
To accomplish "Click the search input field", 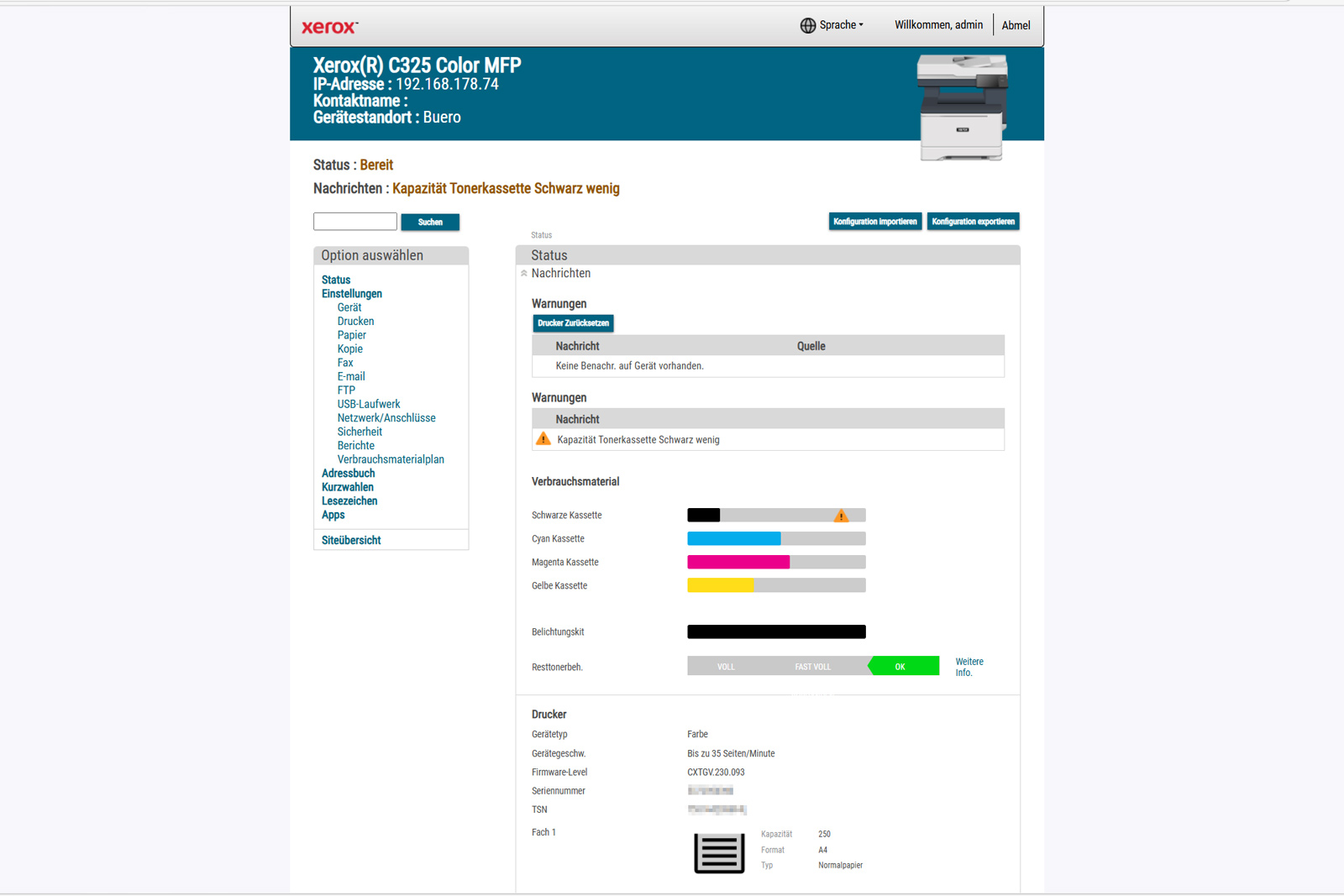I will pos(355,222).
